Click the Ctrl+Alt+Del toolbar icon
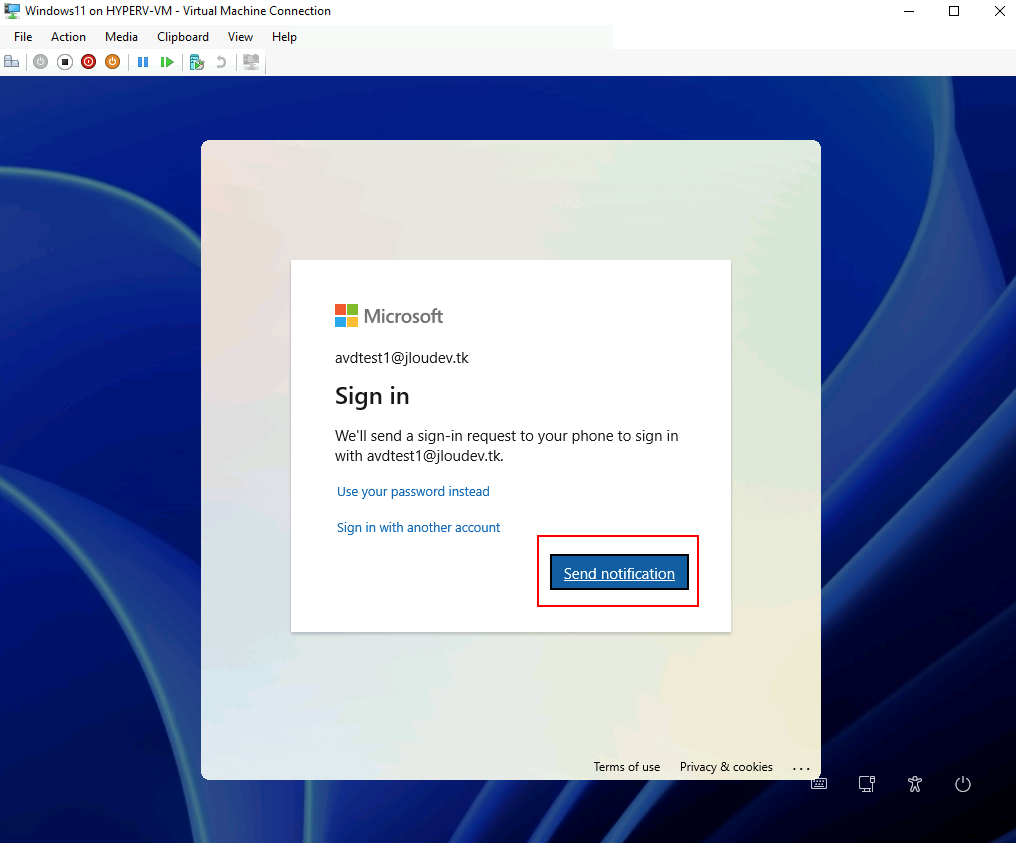This screenshot has height=843, width=1016. click(x=12, y=62)
